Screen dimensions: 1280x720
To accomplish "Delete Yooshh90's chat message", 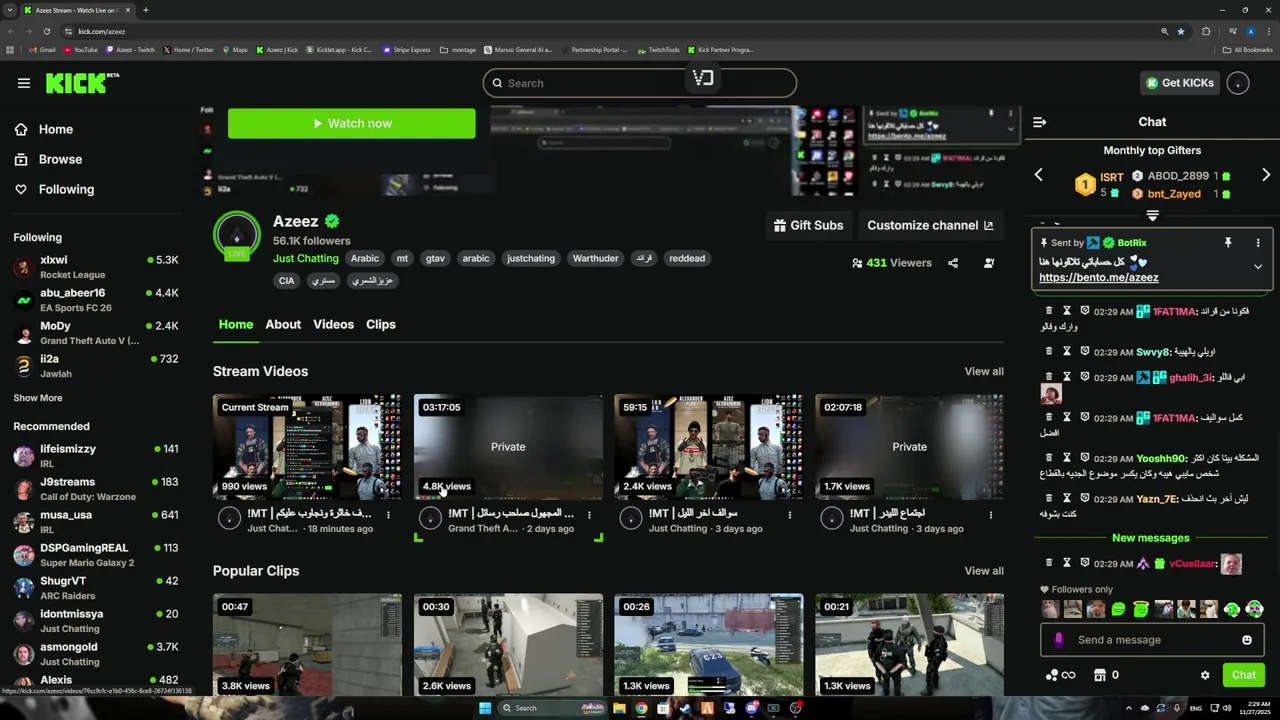I will 1048,458.
